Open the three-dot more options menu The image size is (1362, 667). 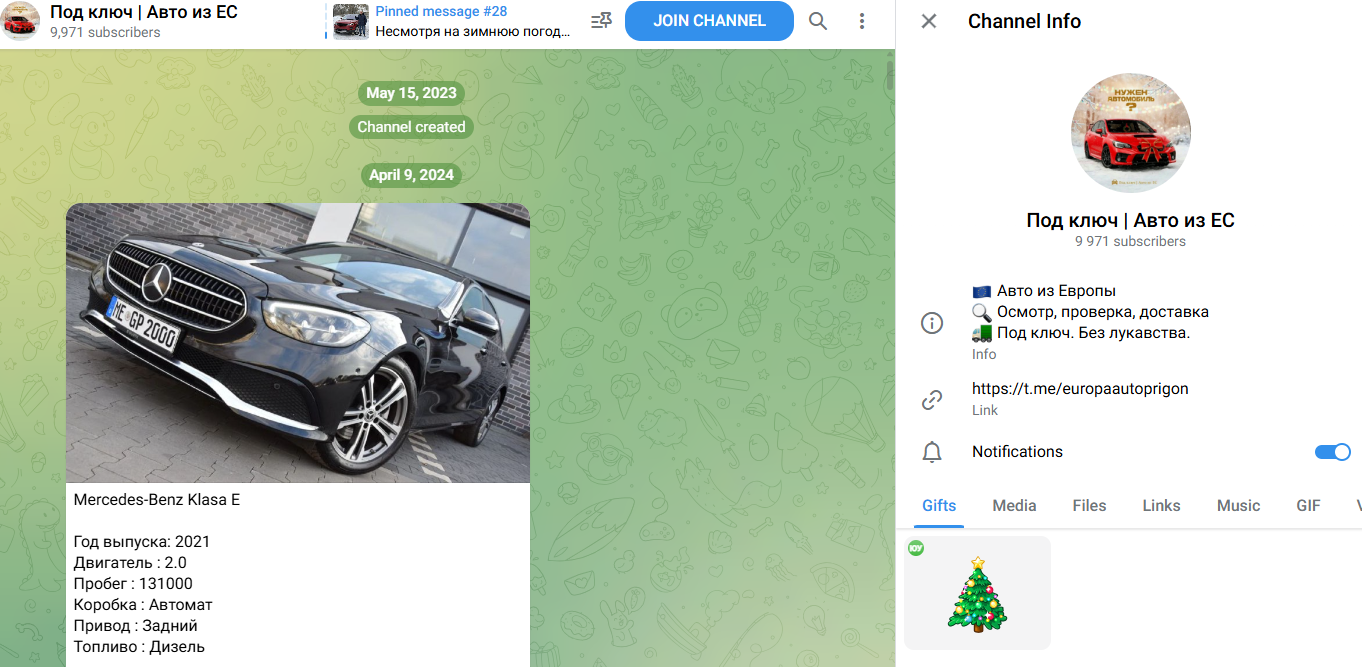pyautogui.click(x=863, y=21)
